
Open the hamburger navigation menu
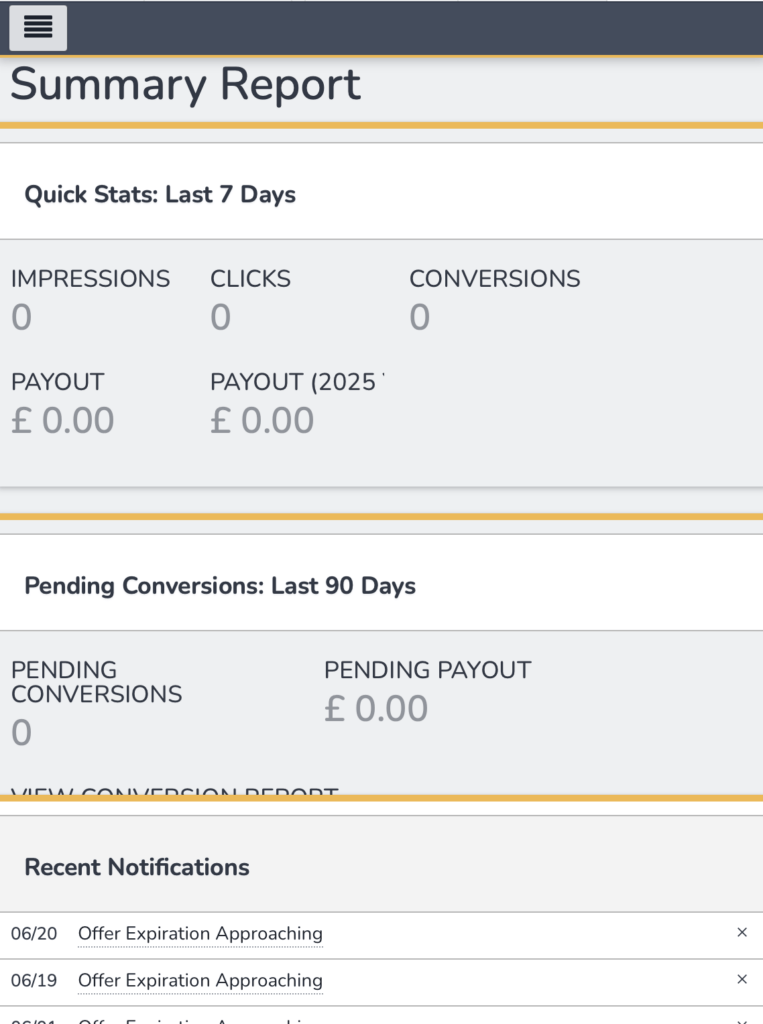(x=38, y=27)
